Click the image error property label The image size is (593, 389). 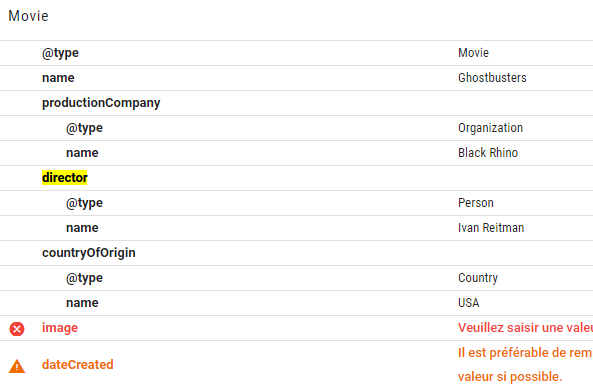point(60,328)
